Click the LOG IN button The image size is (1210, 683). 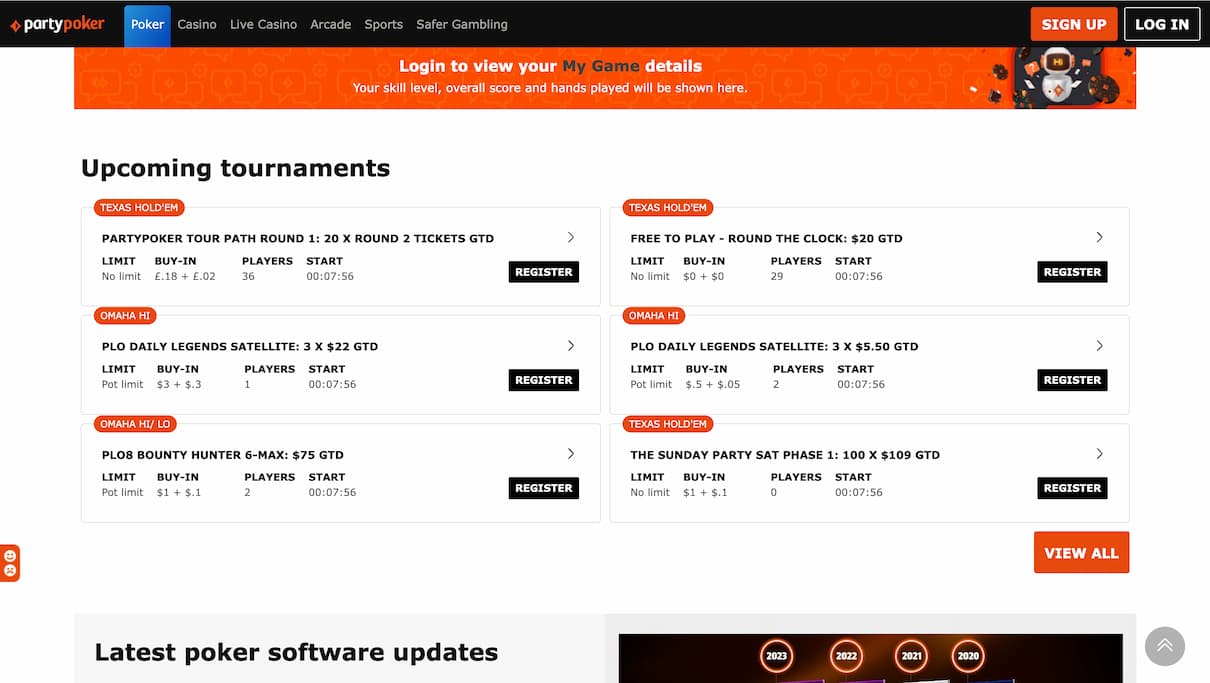point(1162,24)
